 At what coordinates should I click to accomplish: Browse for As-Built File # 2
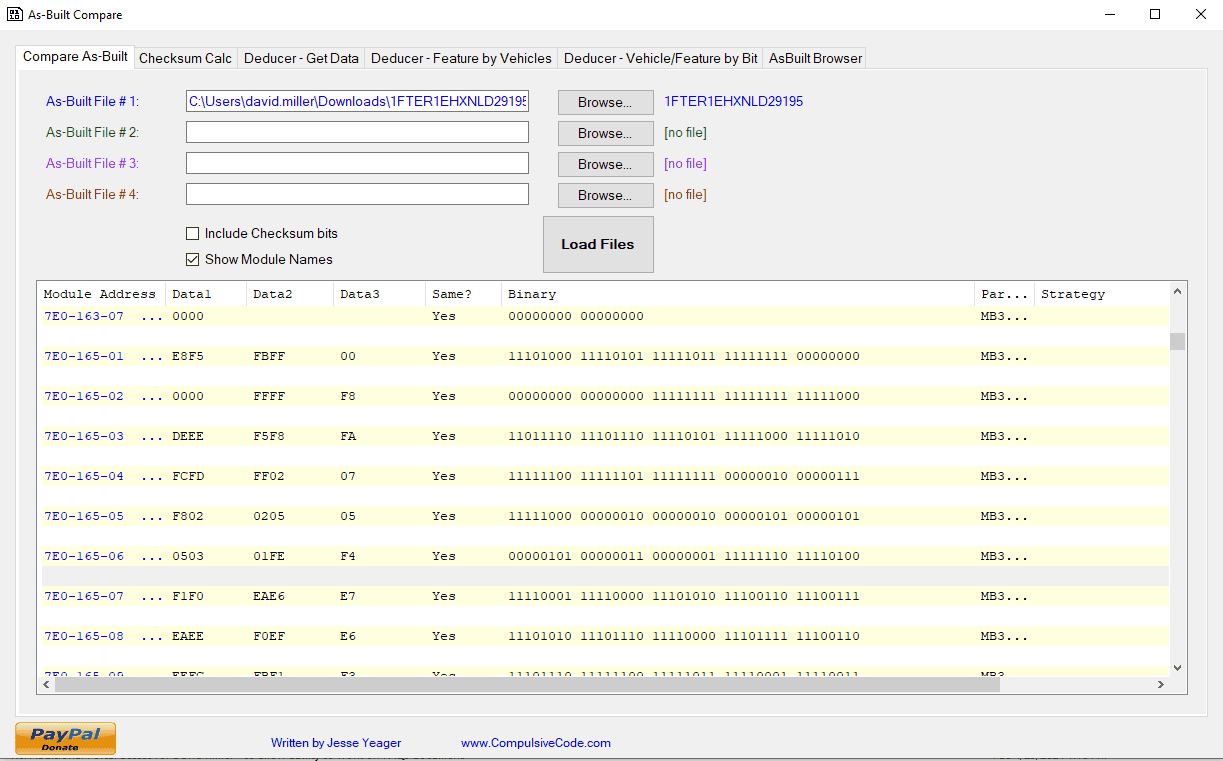[605, 134]
